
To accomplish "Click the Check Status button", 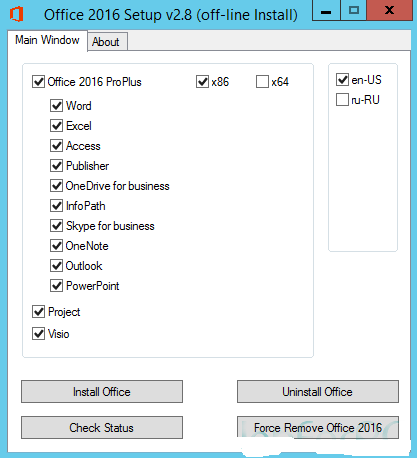I will click(102, 427).
